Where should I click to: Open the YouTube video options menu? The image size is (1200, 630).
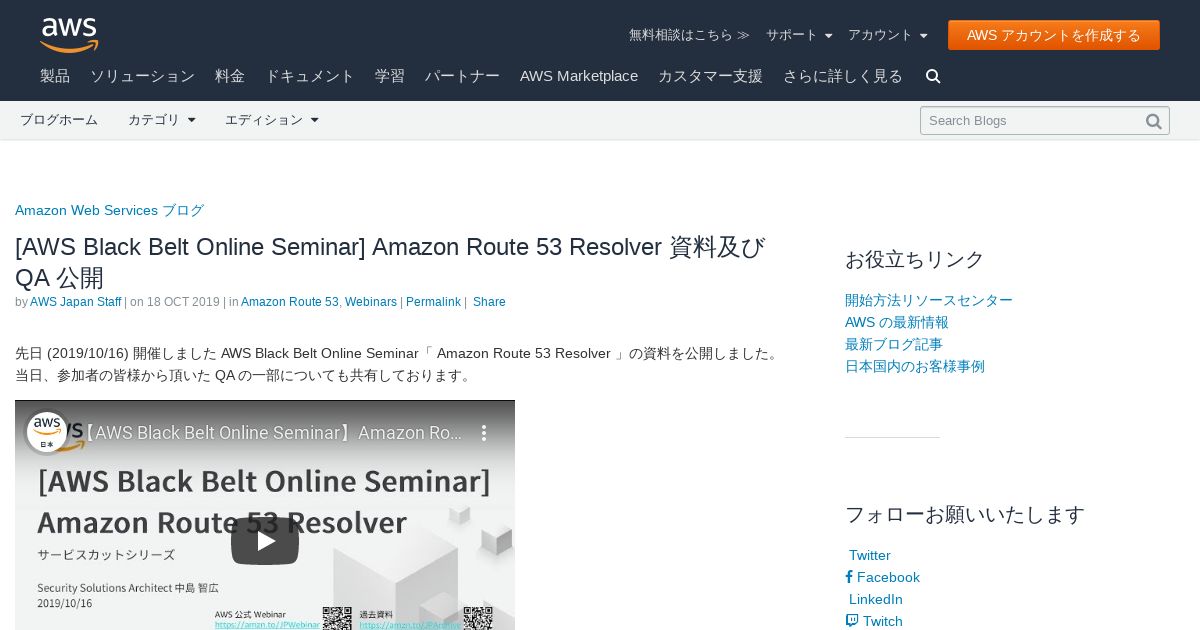[x=484, y=433]
